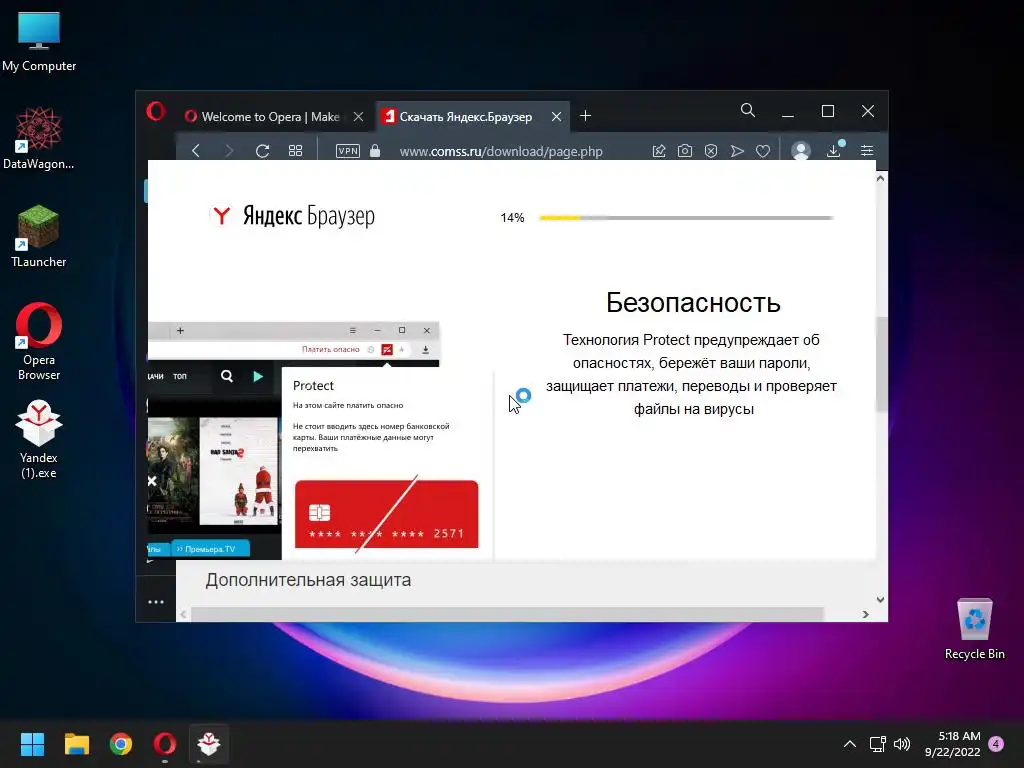Focus the address bar with comss.ru URL
Screen dimensions: 1024x768
(501, 152)
